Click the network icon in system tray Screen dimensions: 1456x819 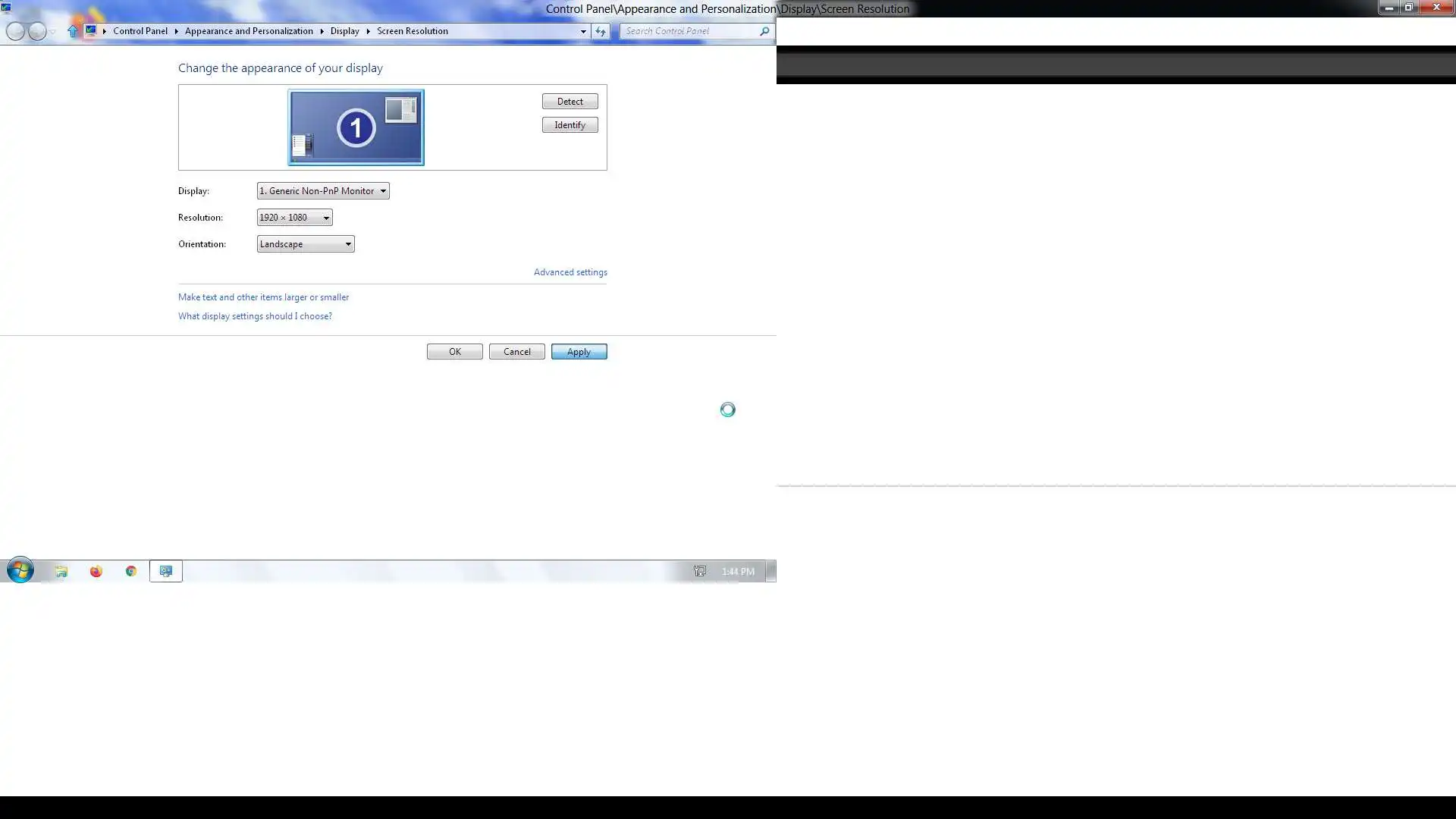(x=699, y=571)
